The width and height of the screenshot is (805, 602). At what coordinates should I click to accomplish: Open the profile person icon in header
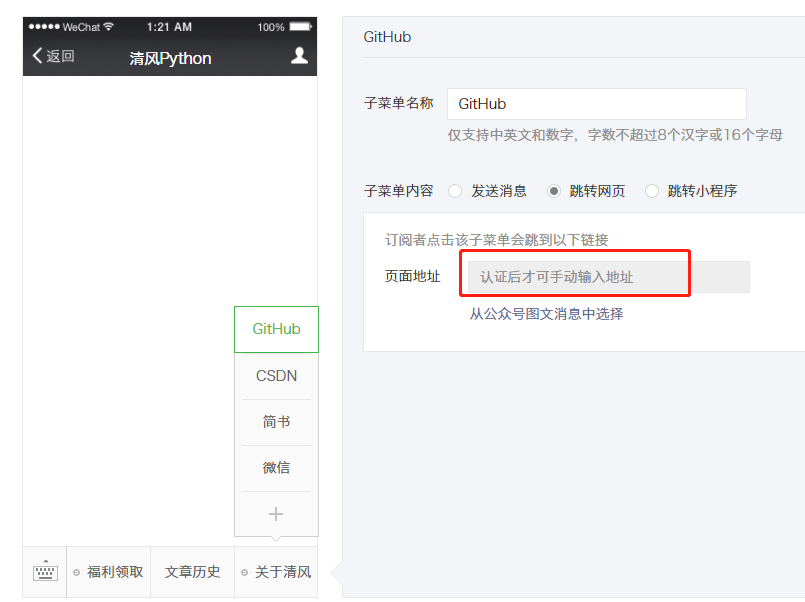click(299, 56)
